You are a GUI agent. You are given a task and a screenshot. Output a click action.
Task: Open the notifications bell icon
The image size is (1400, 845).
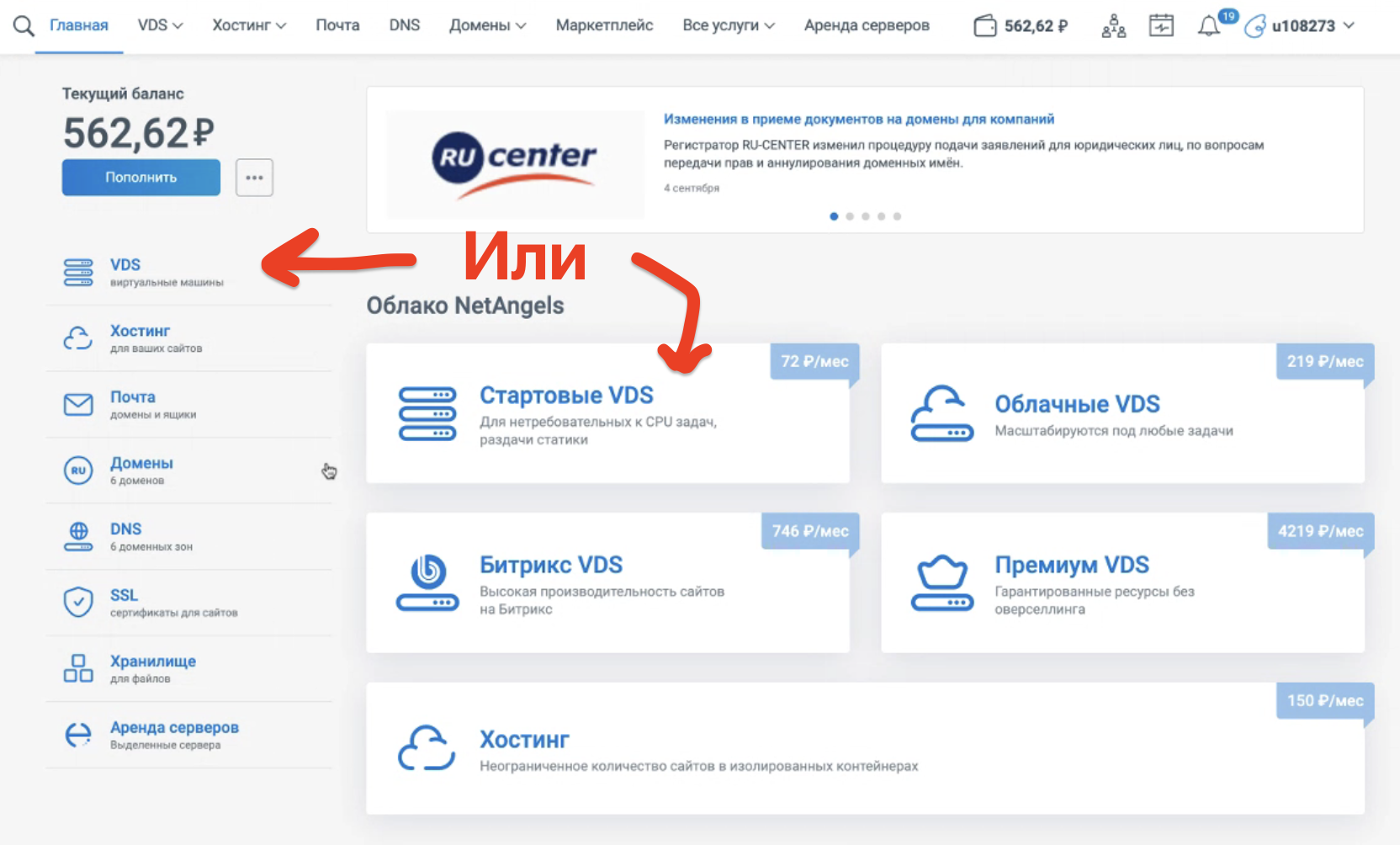tap(1208, 26)
